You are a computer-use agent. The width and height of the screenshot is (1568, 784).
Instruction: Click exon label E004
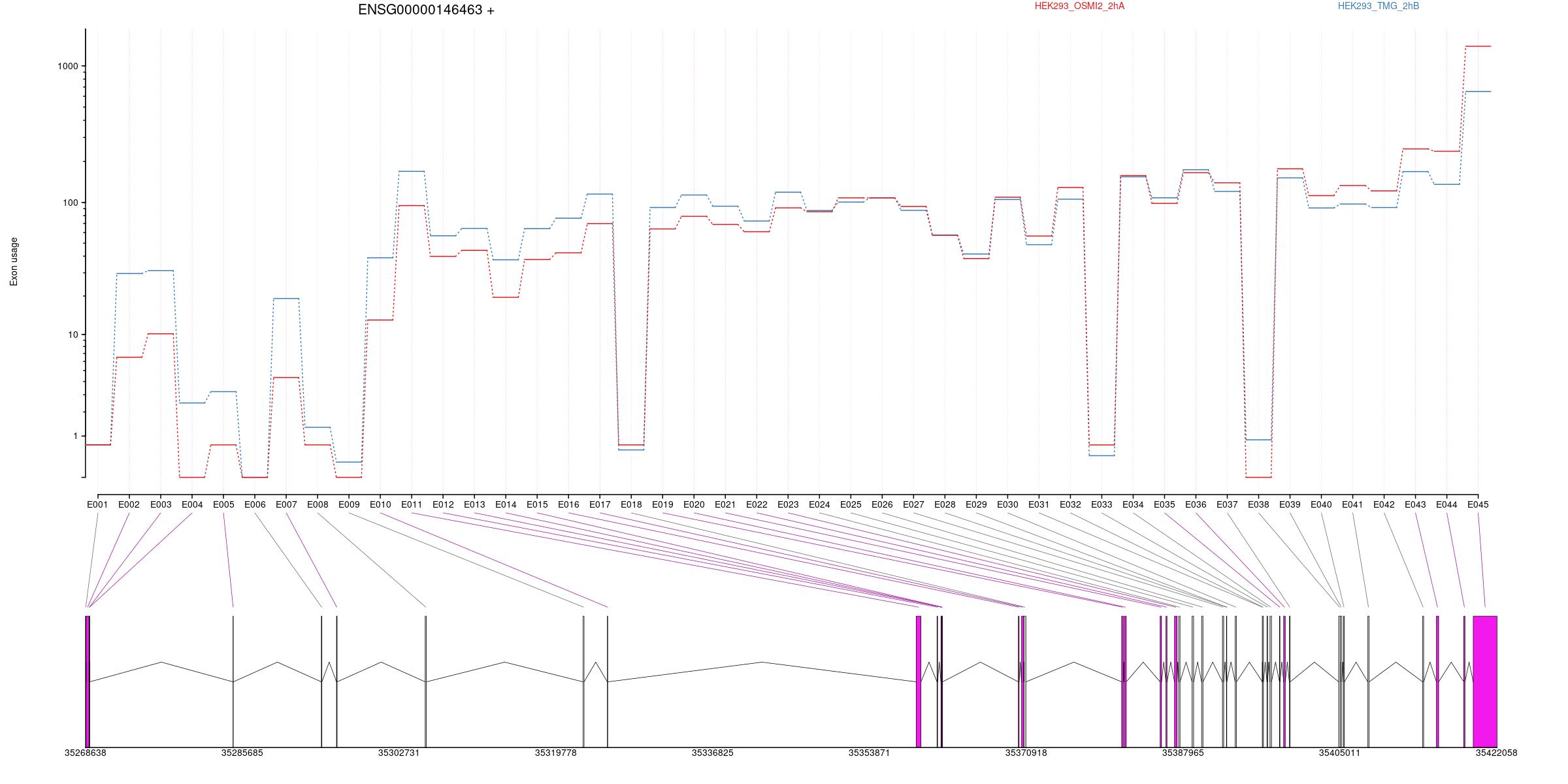pyautogui.click(x=192, y=504)
